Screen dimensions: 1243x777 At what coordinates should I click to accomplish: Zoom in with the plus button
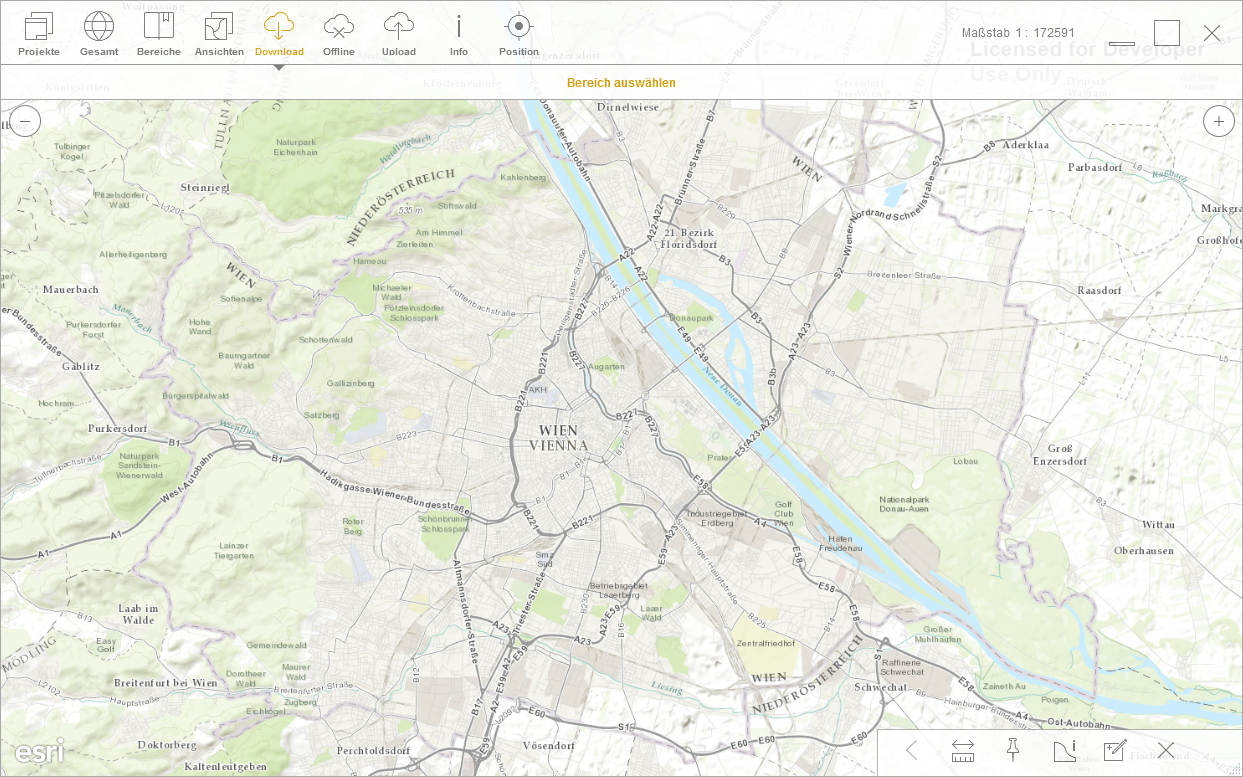(x=1218, y=121)
